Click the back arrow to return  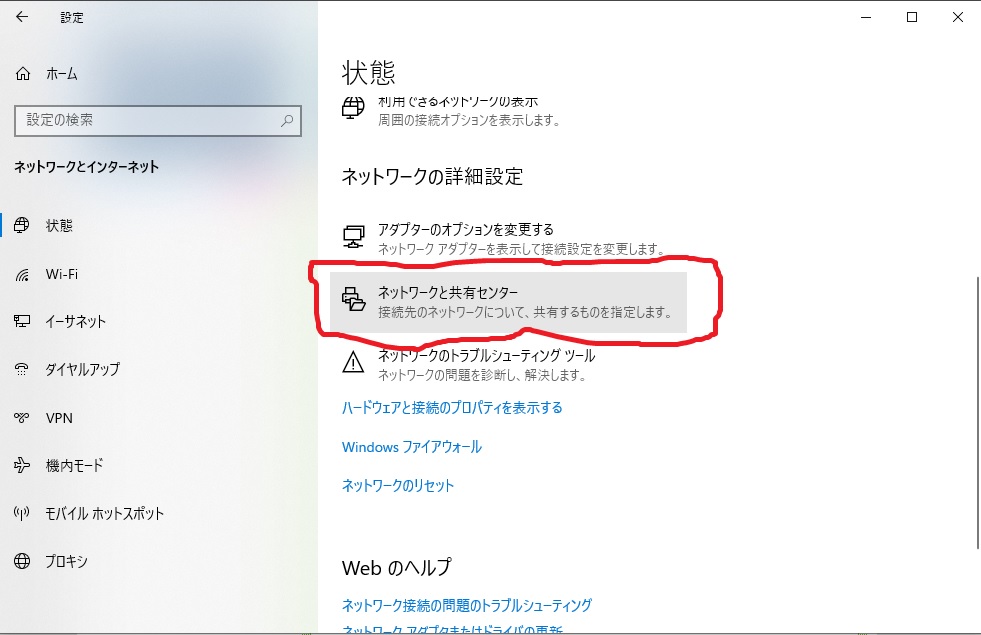[x=20, y=16]
